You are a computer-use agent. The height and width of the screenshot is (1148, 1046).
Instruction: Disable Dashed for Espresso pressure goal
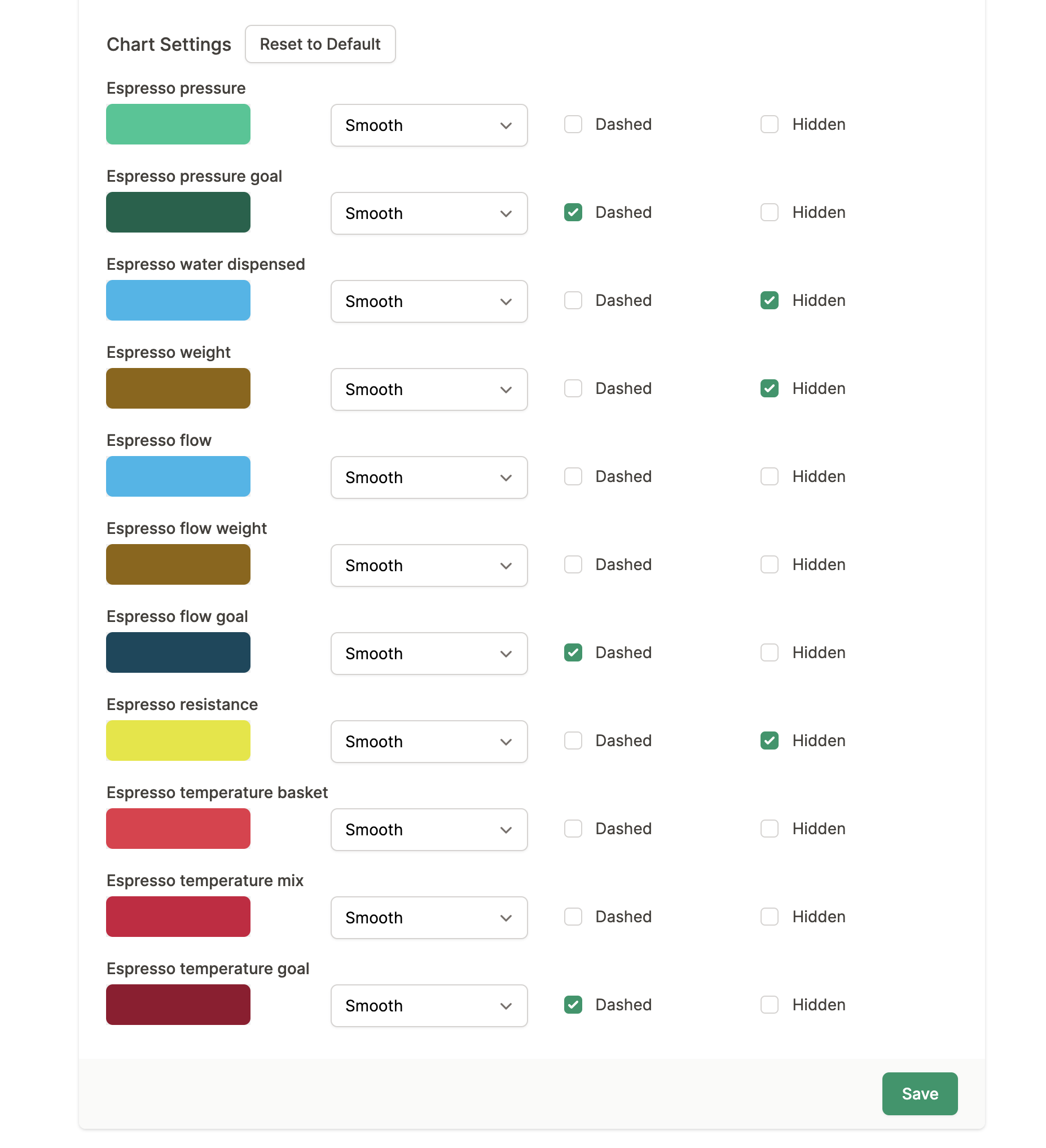[x=573, y=212]
